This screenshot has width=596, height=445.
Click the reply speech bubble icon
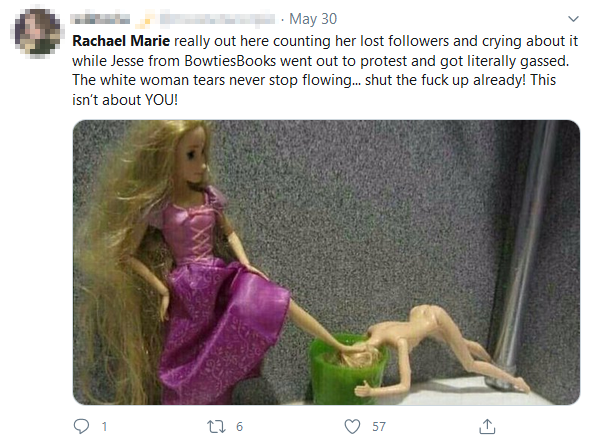pos(81,426)
